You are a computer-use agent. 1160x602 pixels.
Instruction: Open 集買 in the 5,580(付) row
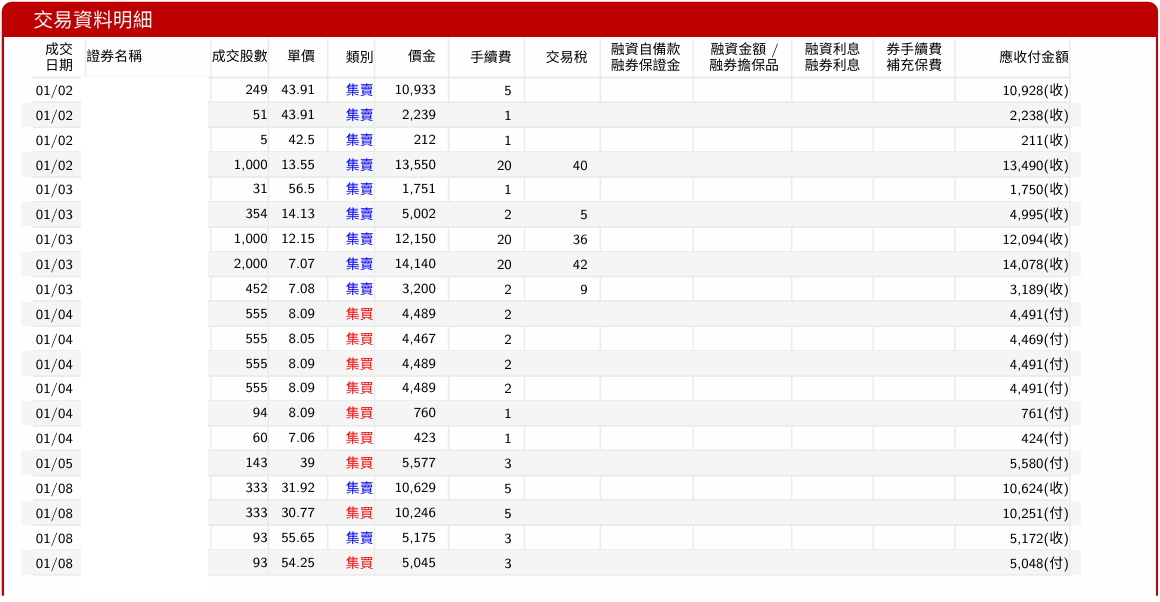tap(359, 463)
